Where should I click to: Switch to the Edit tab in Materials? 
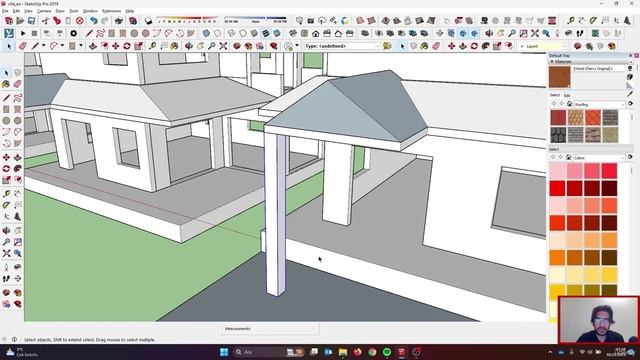567,96
